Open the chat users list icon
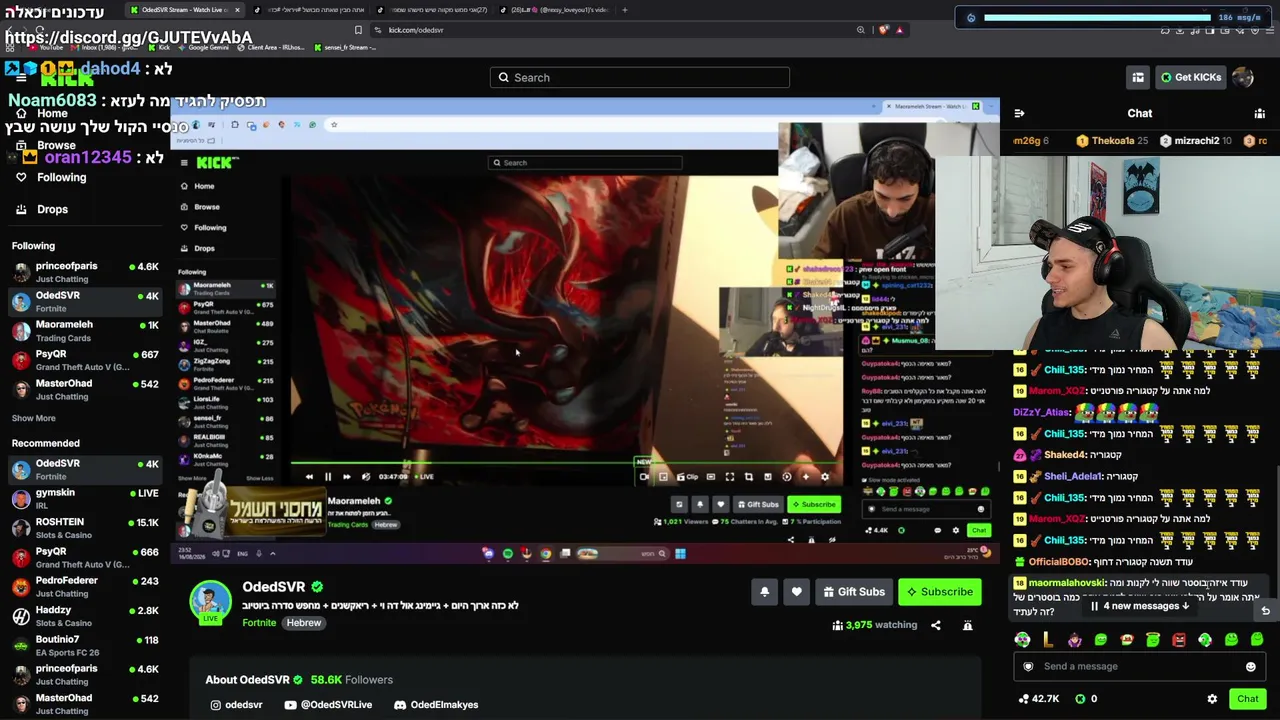The image size is (1280, 720). pyautogui.click(x=1260, y=113)
